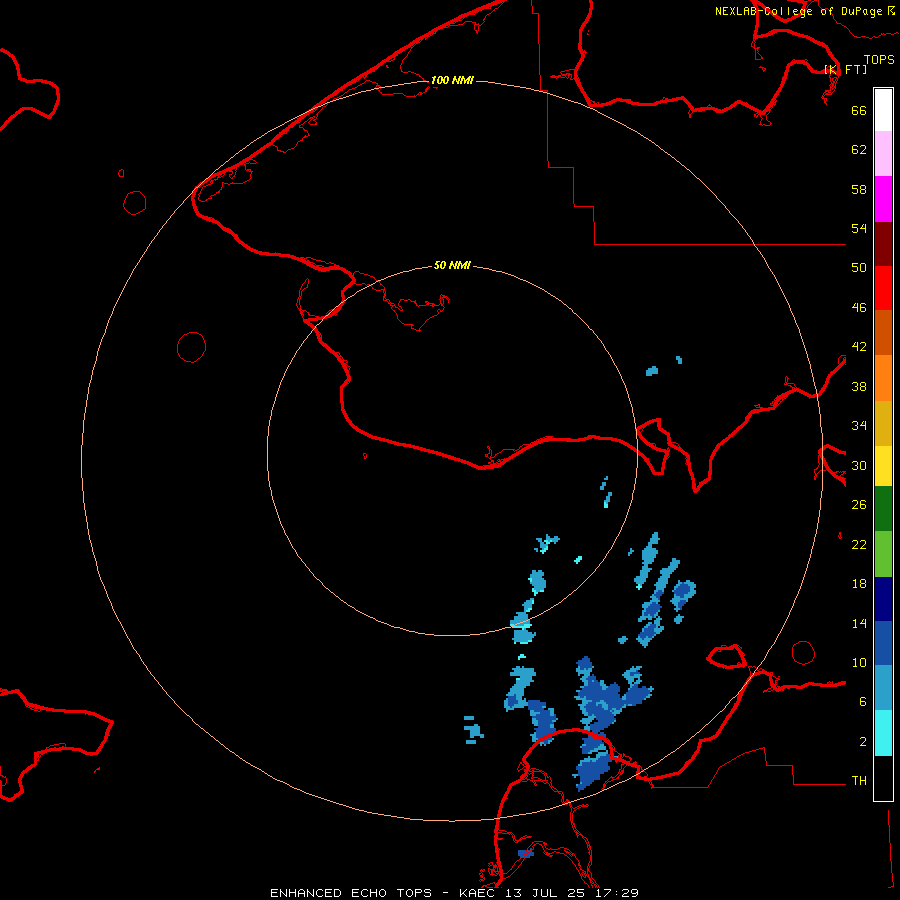This screenshot has width=900, height=900.
Task: Click the 22 legend value
Action: (859, 544)
